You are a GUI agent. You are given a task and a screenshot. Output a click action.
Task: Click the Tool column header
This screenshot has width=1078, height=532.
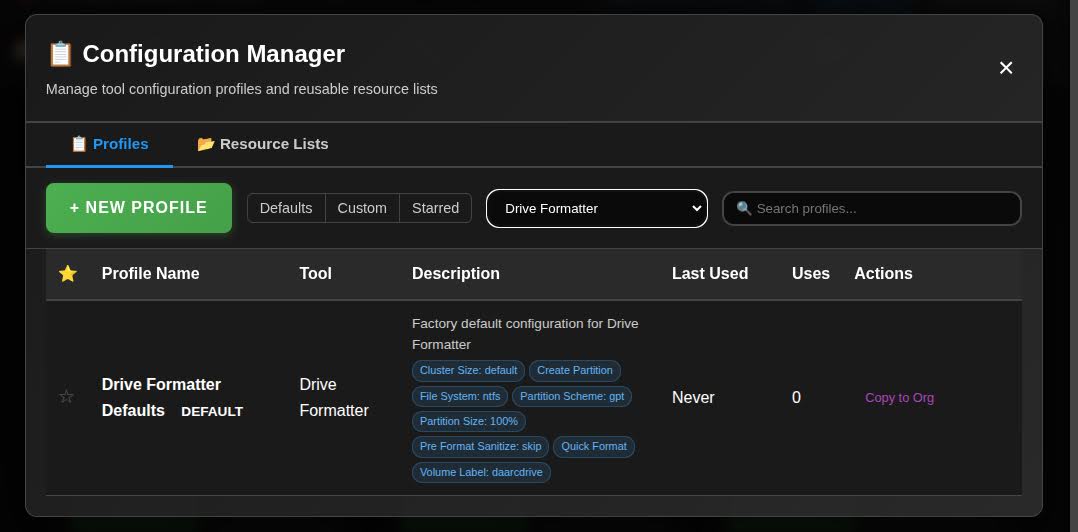pyautogui.click(x=316, y=274)
